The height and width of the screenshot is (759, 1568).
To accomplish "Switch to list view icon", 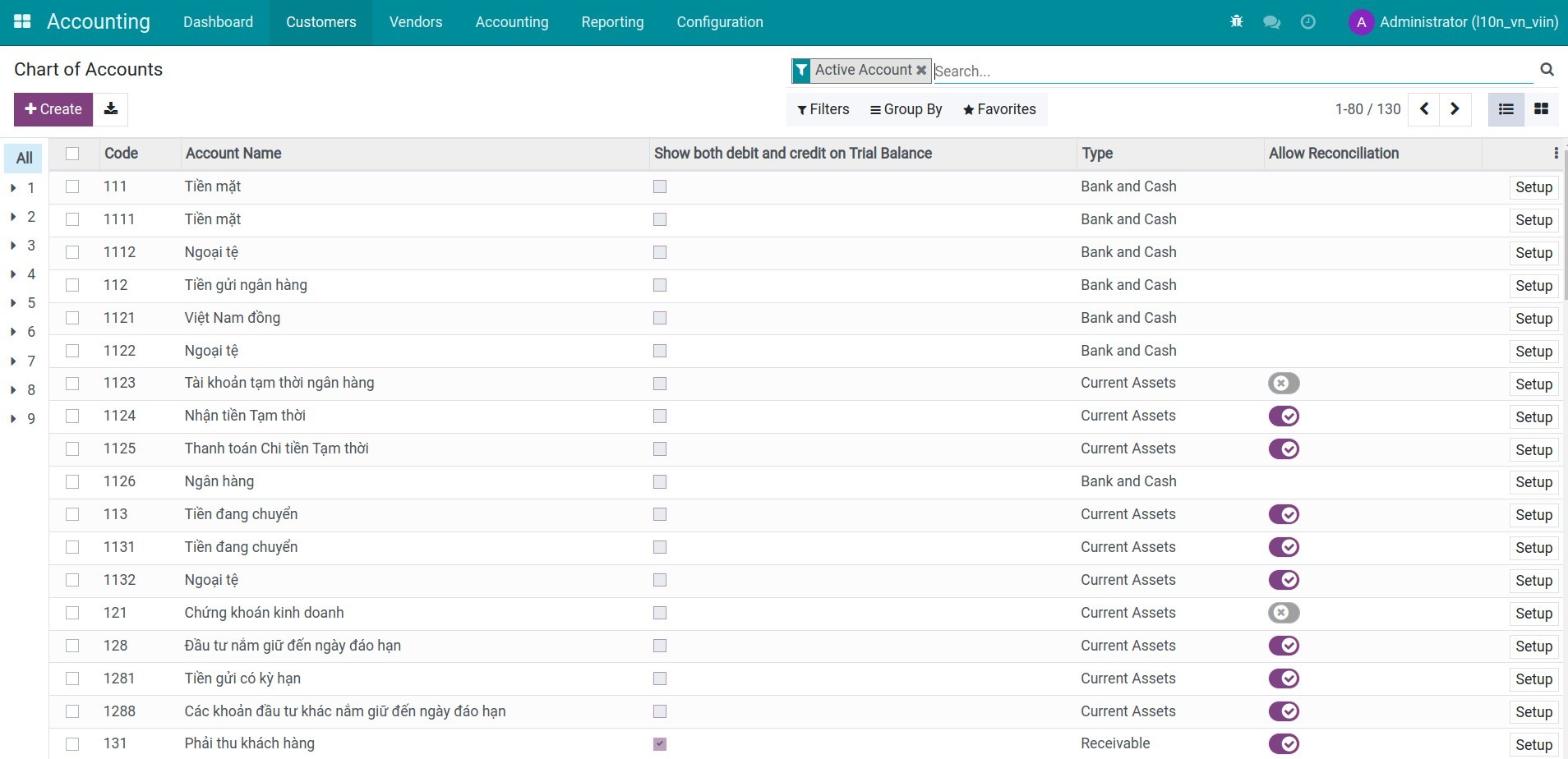I will [x=1506, y=109].
